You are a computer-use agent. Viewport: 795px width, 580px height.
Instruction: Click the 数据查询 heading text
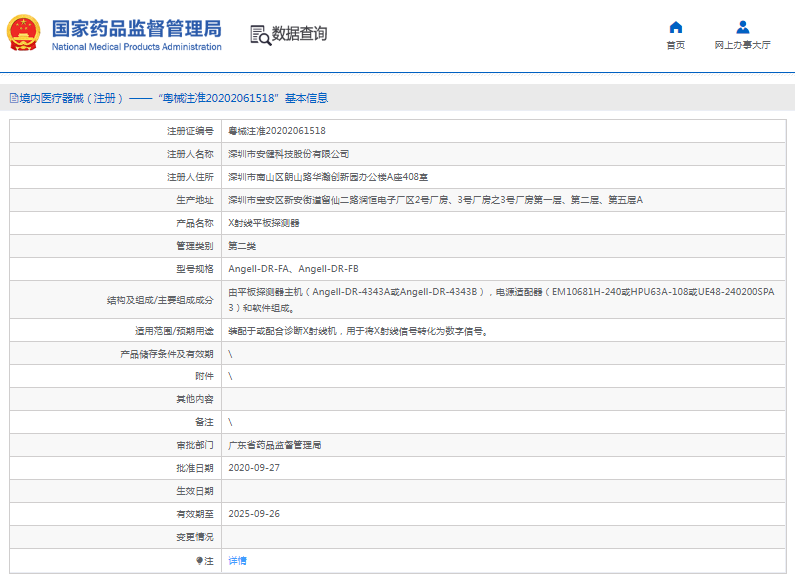[299, 34]
